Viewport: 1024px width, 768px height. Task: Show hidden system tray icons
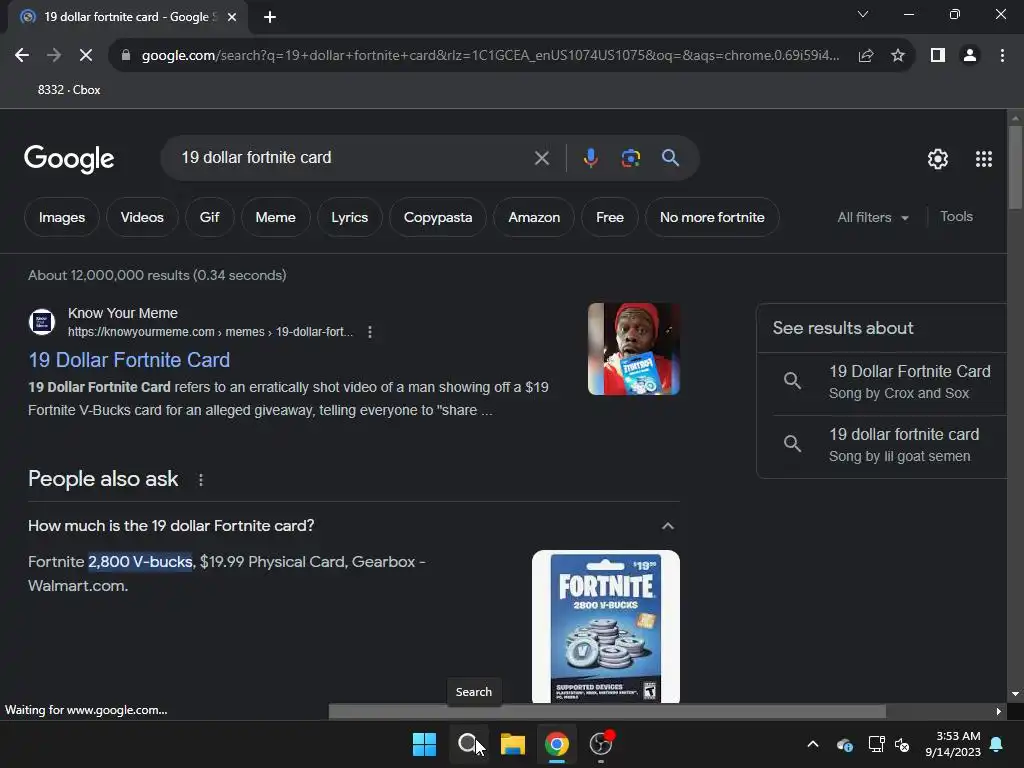813,744
